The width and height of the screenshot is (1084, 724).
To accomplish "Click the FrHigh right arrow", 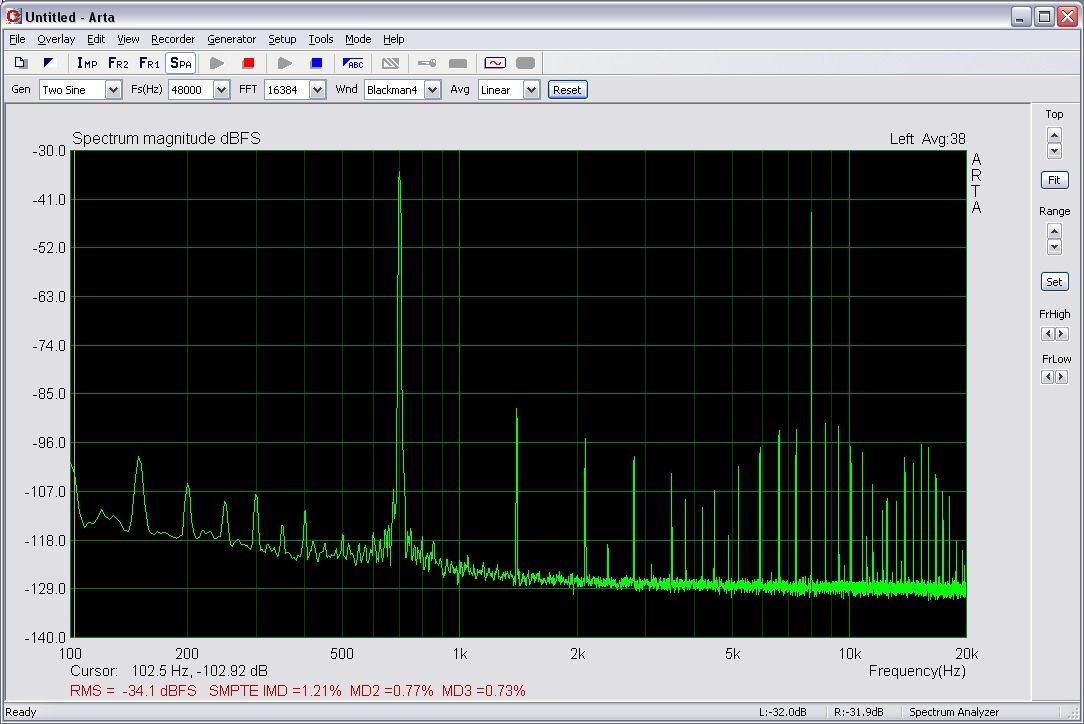I will click(1061, 334).
